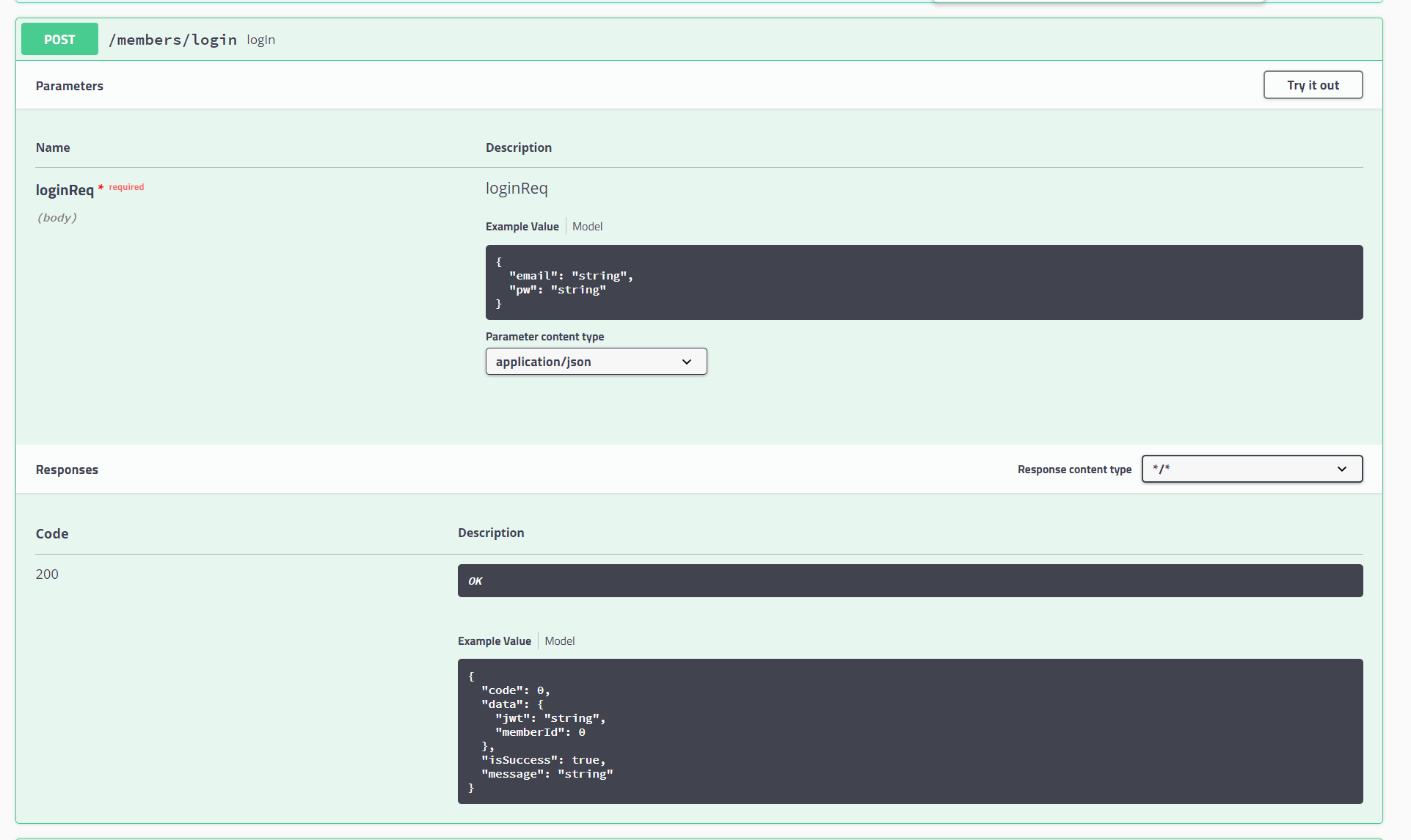Click the request body example JSON block
The height and width of the screenshot is (840, 1411).
pyautogui.click(x=924, y=282)
